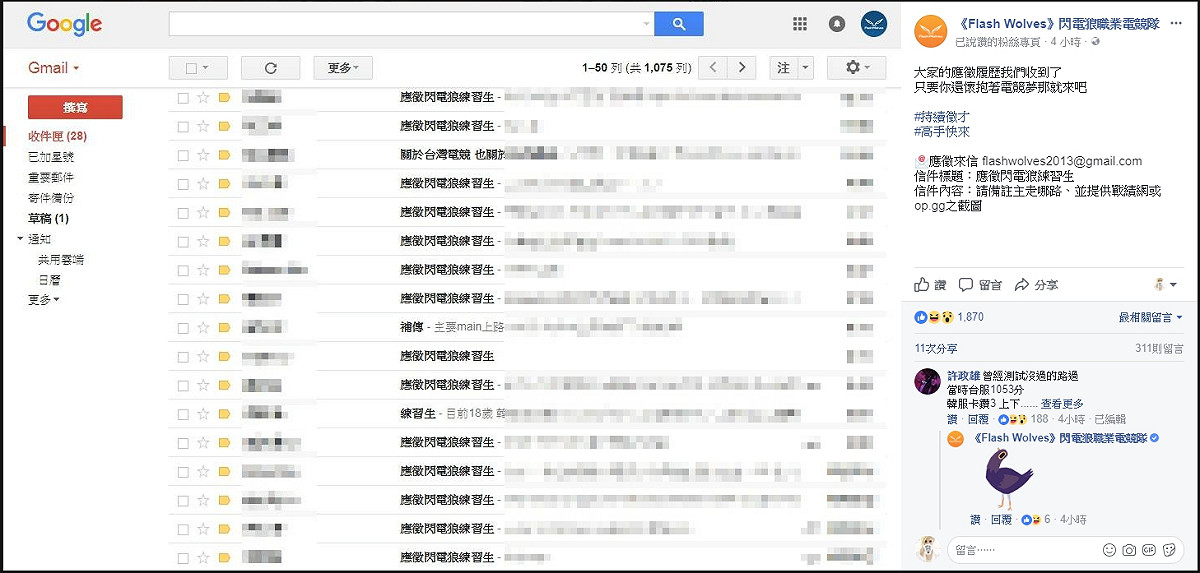Star the 練習生 目前18歲 email
The image size is (1200, 573).
pyautogui.click(x=204, y=413)
